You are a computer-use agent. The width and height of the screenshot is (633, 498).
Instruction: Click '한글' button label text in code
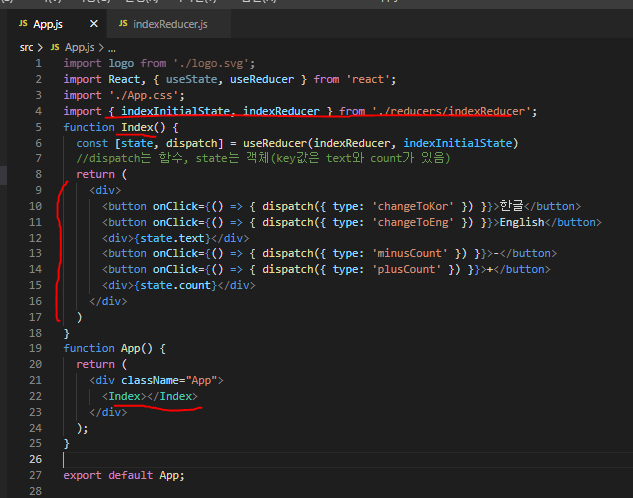(x=511, y=206)
